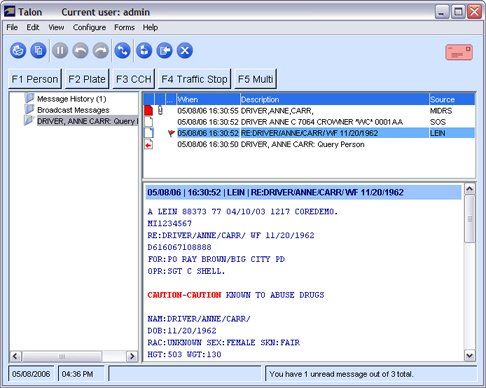Click the F1 Person button
The image size is (486, 388).
tap(35, 79)
